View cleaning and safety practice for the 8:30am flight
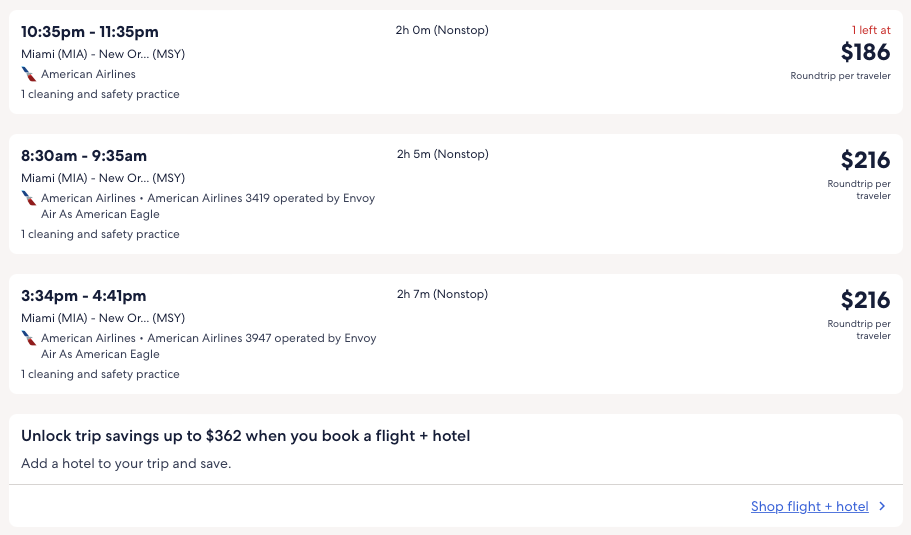Screen dimensions: 911x535 coord(100,234)
